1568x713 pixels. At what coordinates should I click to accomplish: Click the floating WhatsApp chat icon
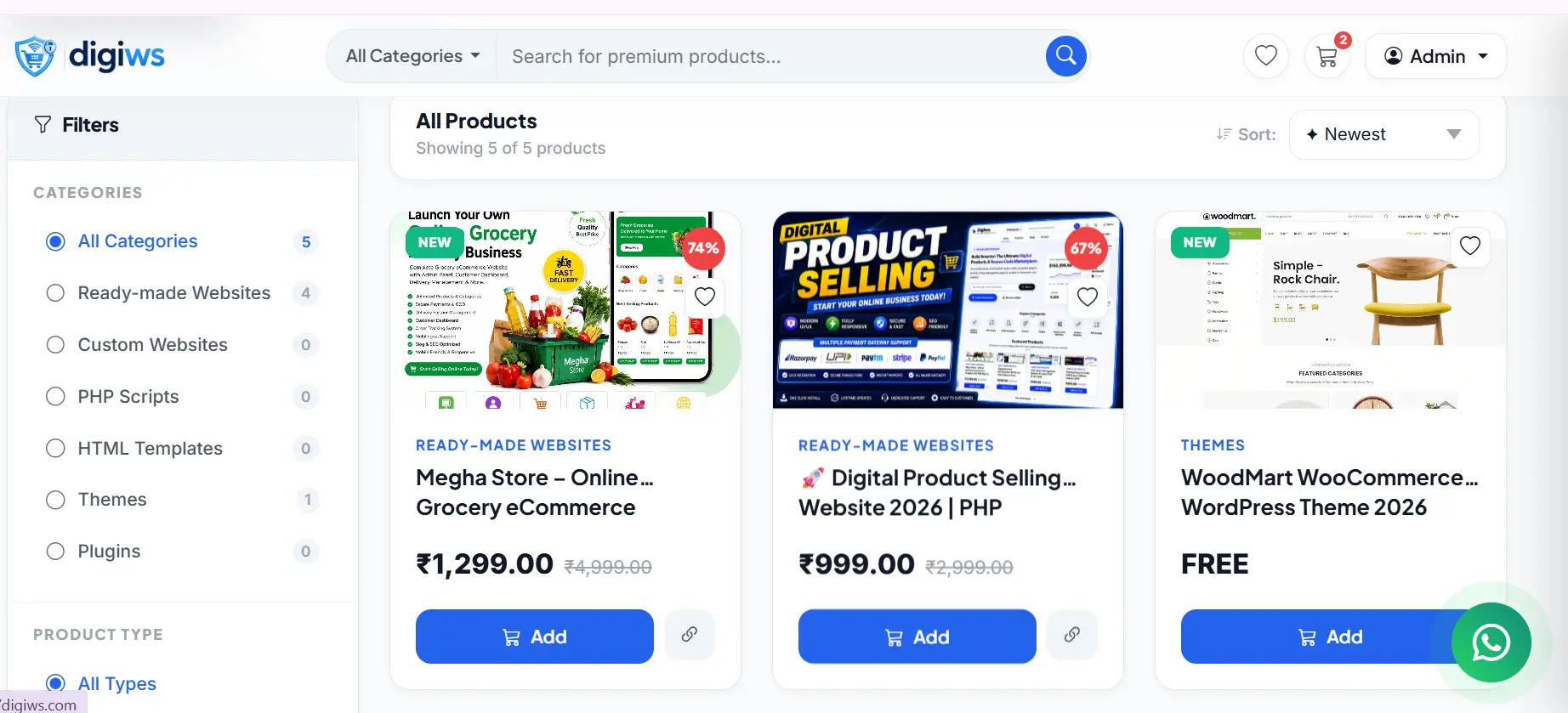[1491, 642]
